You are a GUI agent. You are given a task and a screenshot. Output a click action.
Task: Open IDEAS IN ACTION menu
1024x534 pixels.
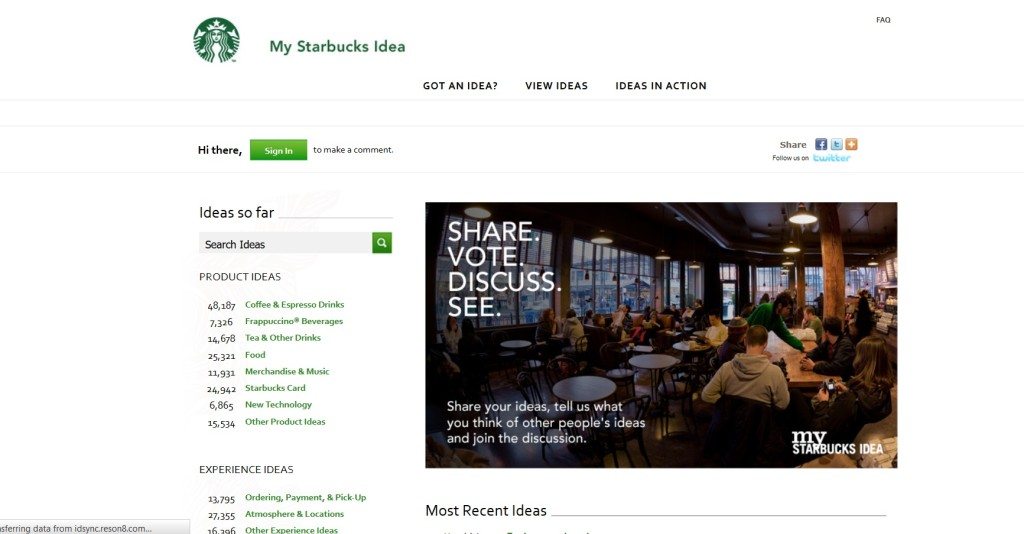661,86
